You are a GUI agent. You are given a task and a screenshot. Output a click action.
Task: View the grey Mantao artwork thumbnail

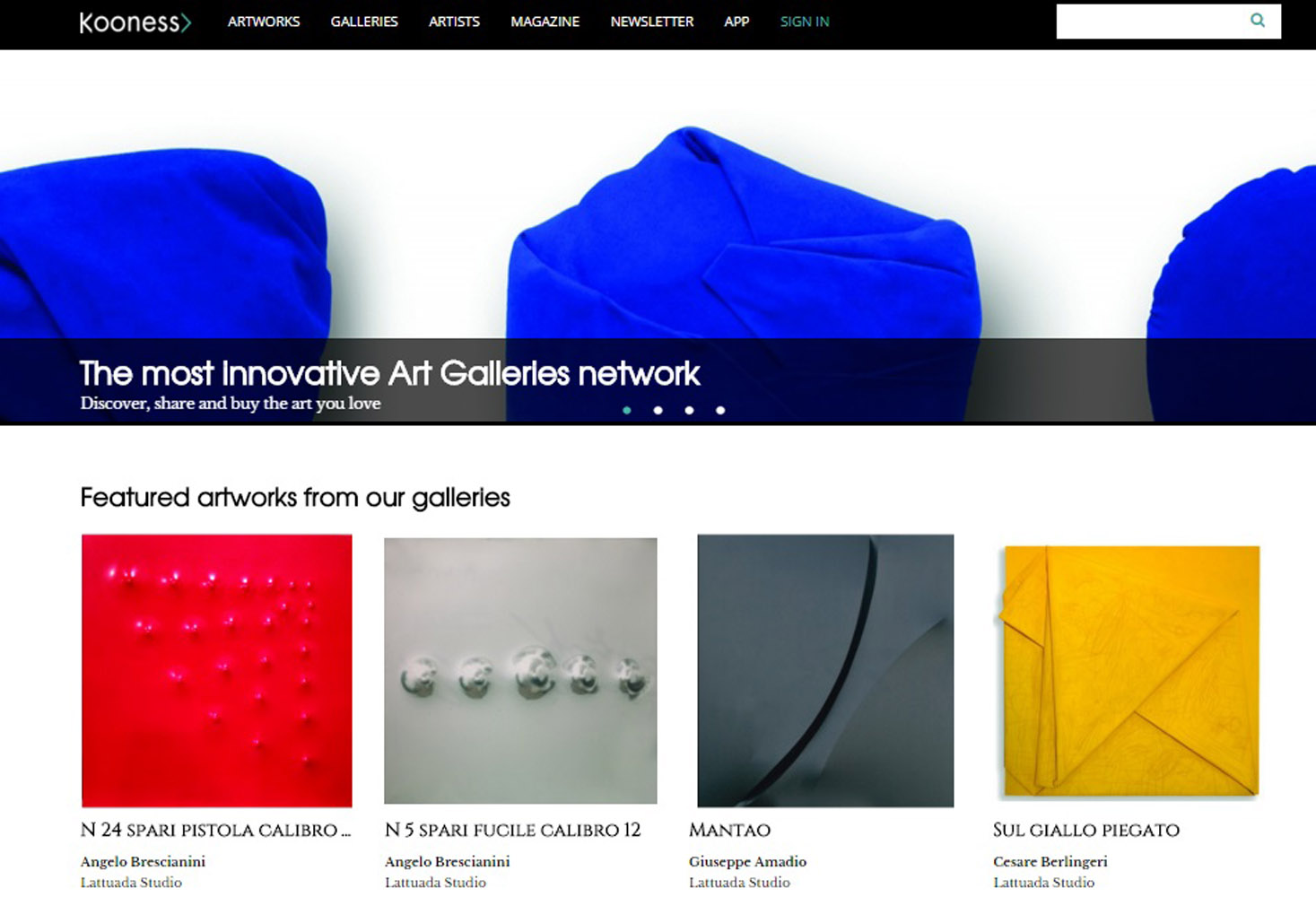(825, 671)
